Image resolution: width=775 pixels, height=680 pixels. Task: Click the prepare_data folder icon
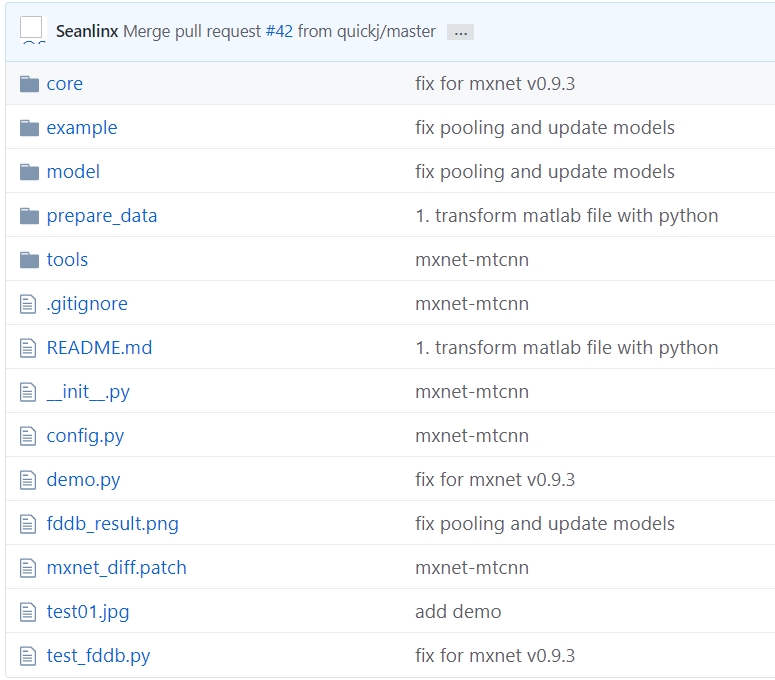[x=29, y=216]
